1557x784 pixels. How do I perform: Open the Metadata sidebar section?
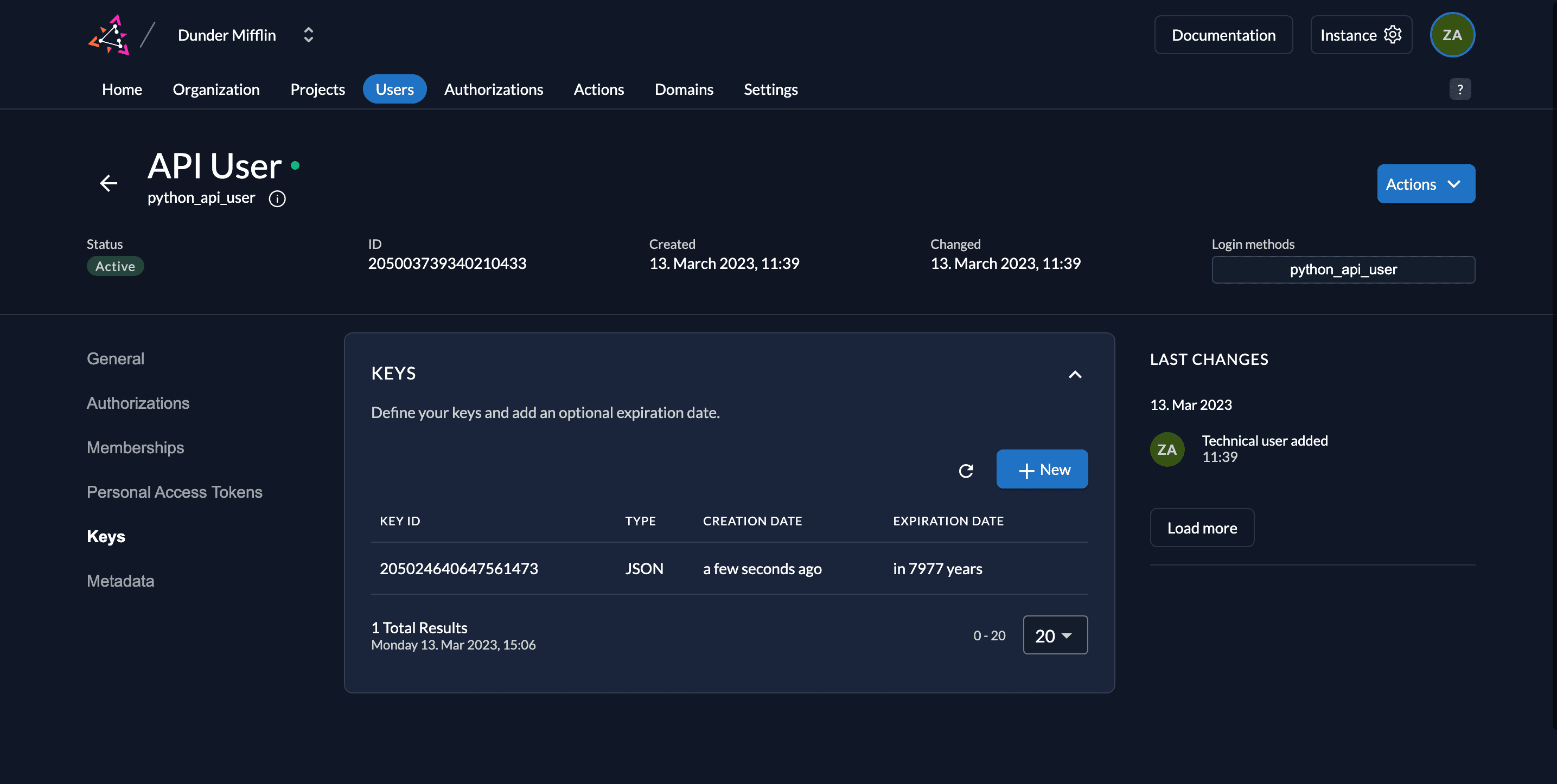(x=120, y=581)
